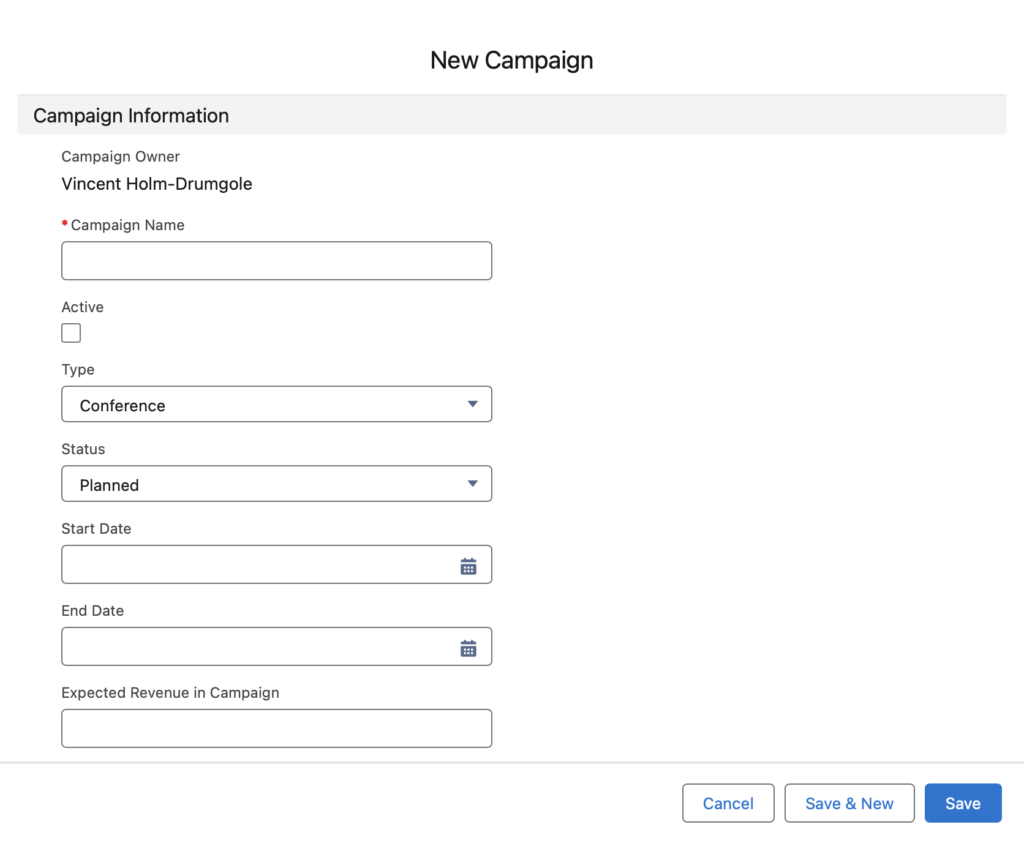Viewport: 1024px width, 841px height.
Task: Open the End Date calendar picker icon
Action: tap(468, 648)
